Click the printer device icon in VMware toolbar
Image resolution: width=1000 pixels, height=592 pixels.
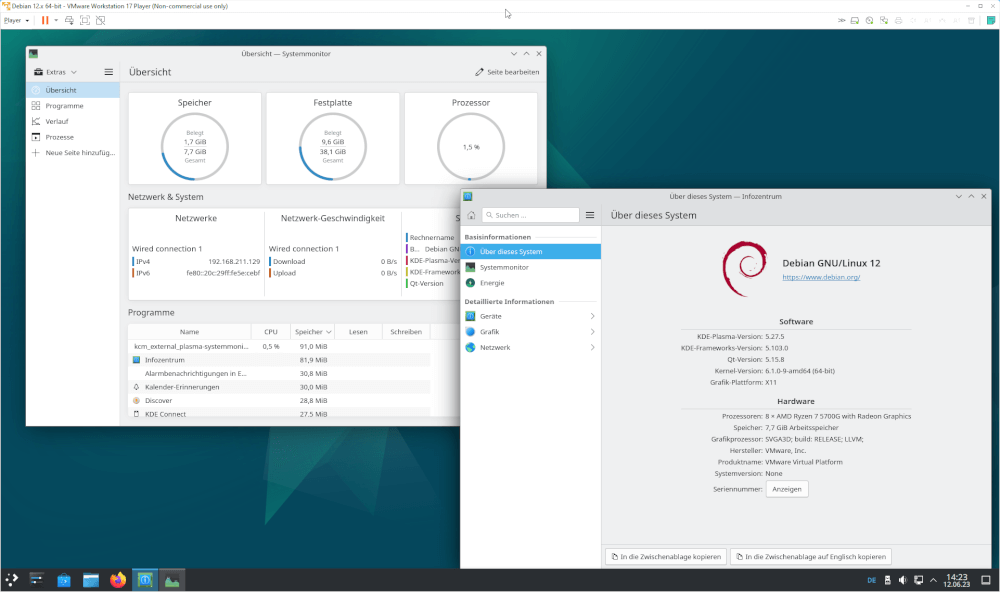(x=899, y=20)
